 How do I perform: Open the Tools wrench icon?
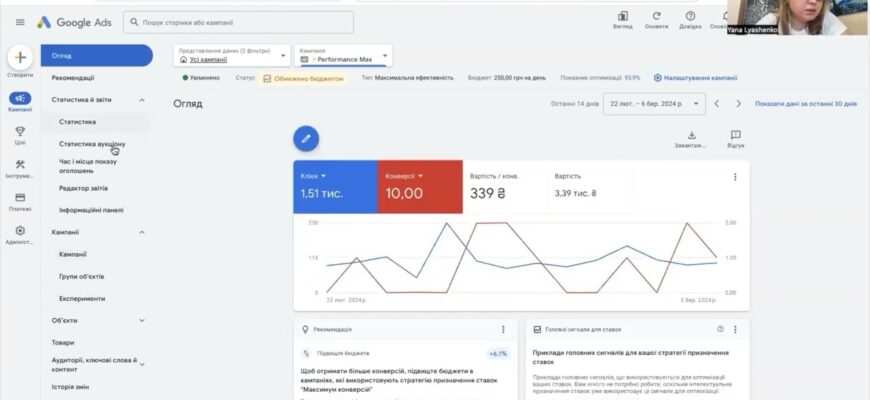(20, 165)
